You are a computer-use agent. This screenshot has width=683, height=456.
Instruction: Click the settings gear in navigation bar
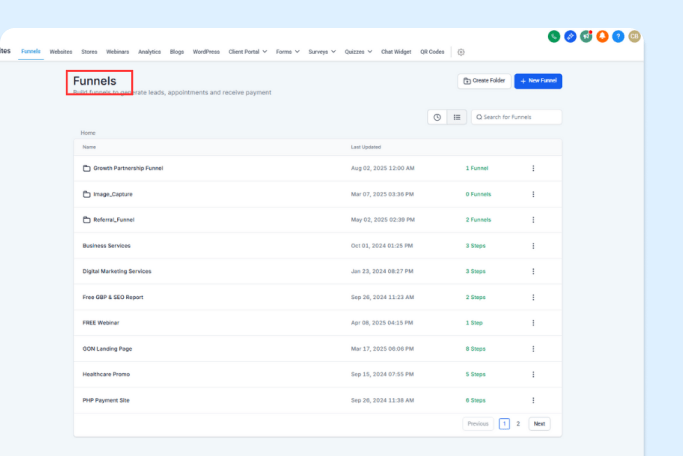(x=461, y=52)
